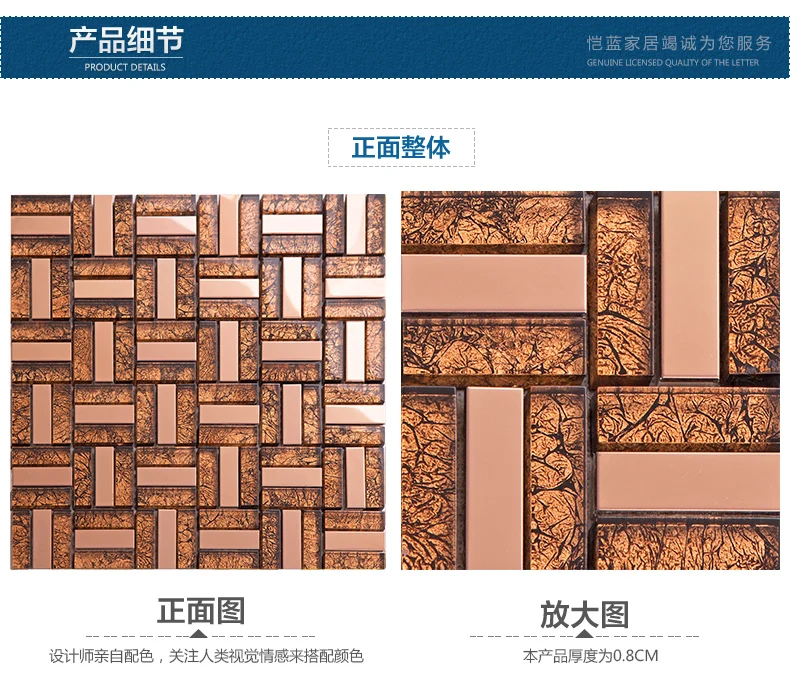Click the 本产品厚度为0.8CM thickness text
This screenshot has width=790, height=699.
(x=590, y=656)
